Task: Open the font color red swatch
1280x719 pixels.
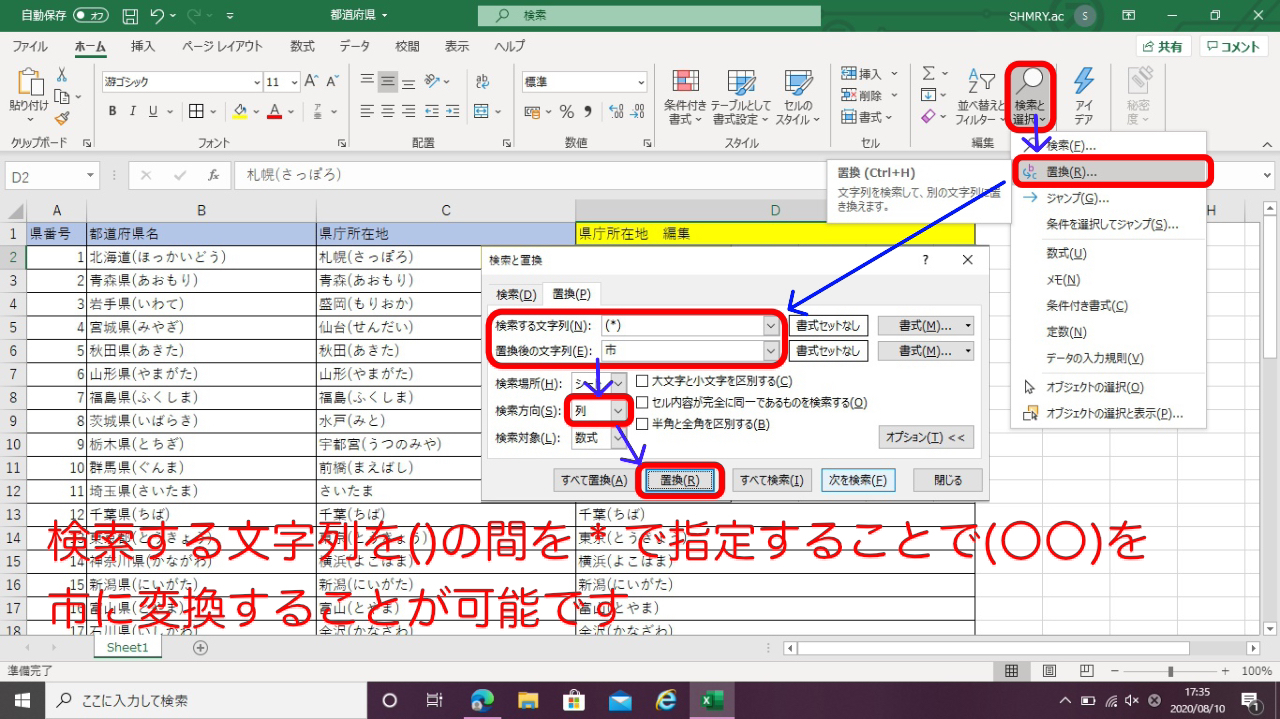Action: pyautogui.click(x=272, y=111)
